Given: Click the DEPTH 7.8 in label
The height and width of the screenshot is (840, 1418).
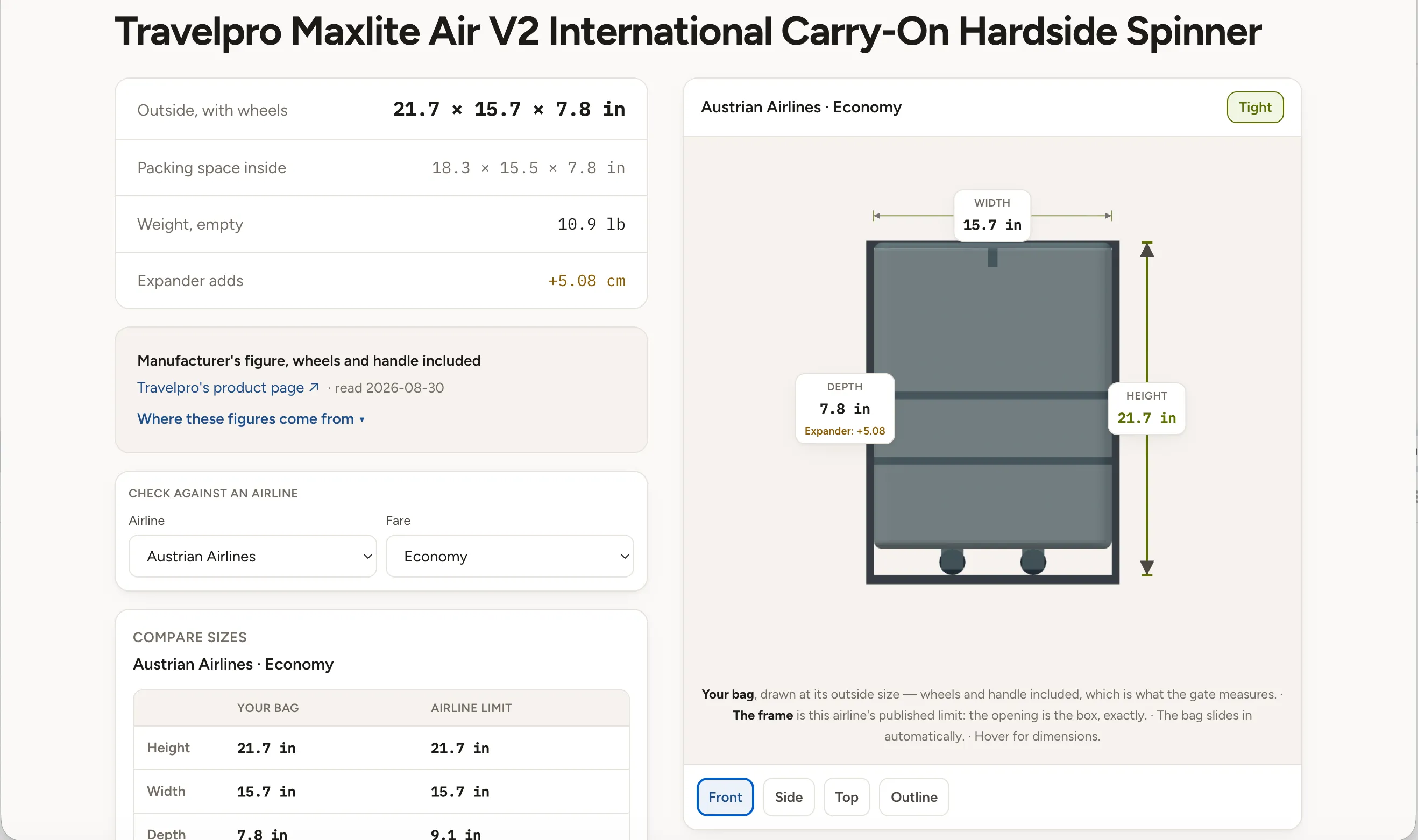Looking at the screenshot, I should point(845,408).
